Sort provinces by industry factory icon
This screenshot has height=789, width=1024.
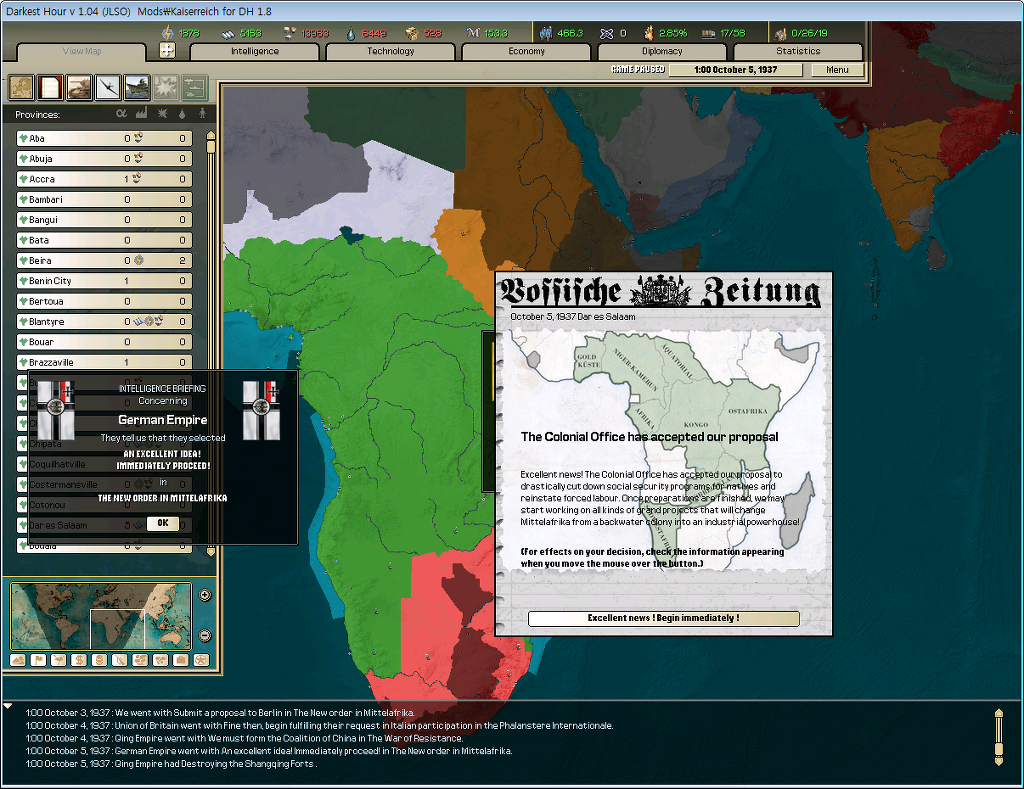tap(141, 114)
